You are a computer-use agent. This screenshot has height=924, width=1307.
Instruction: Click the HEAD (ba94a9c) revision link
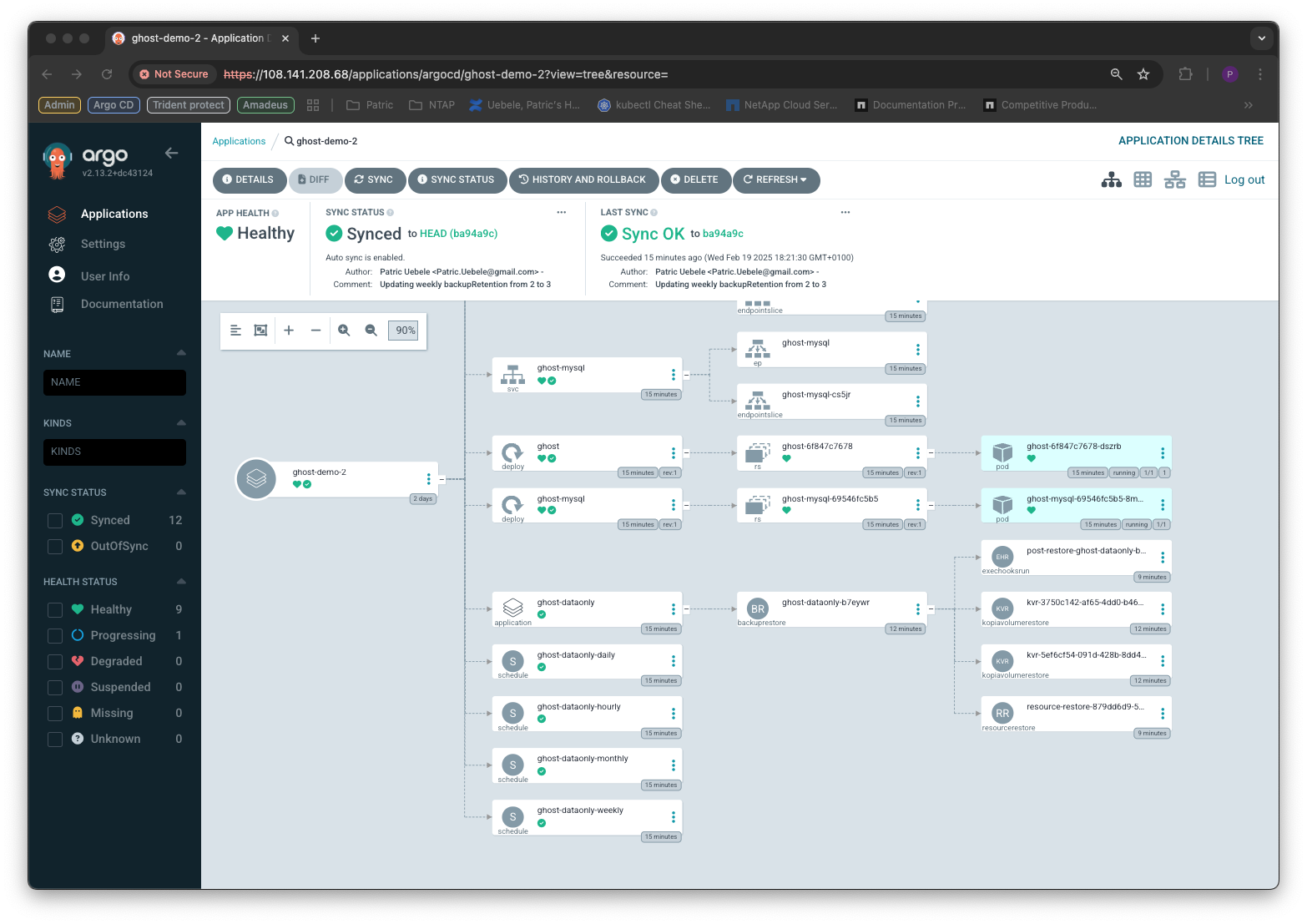pos(458,234)
